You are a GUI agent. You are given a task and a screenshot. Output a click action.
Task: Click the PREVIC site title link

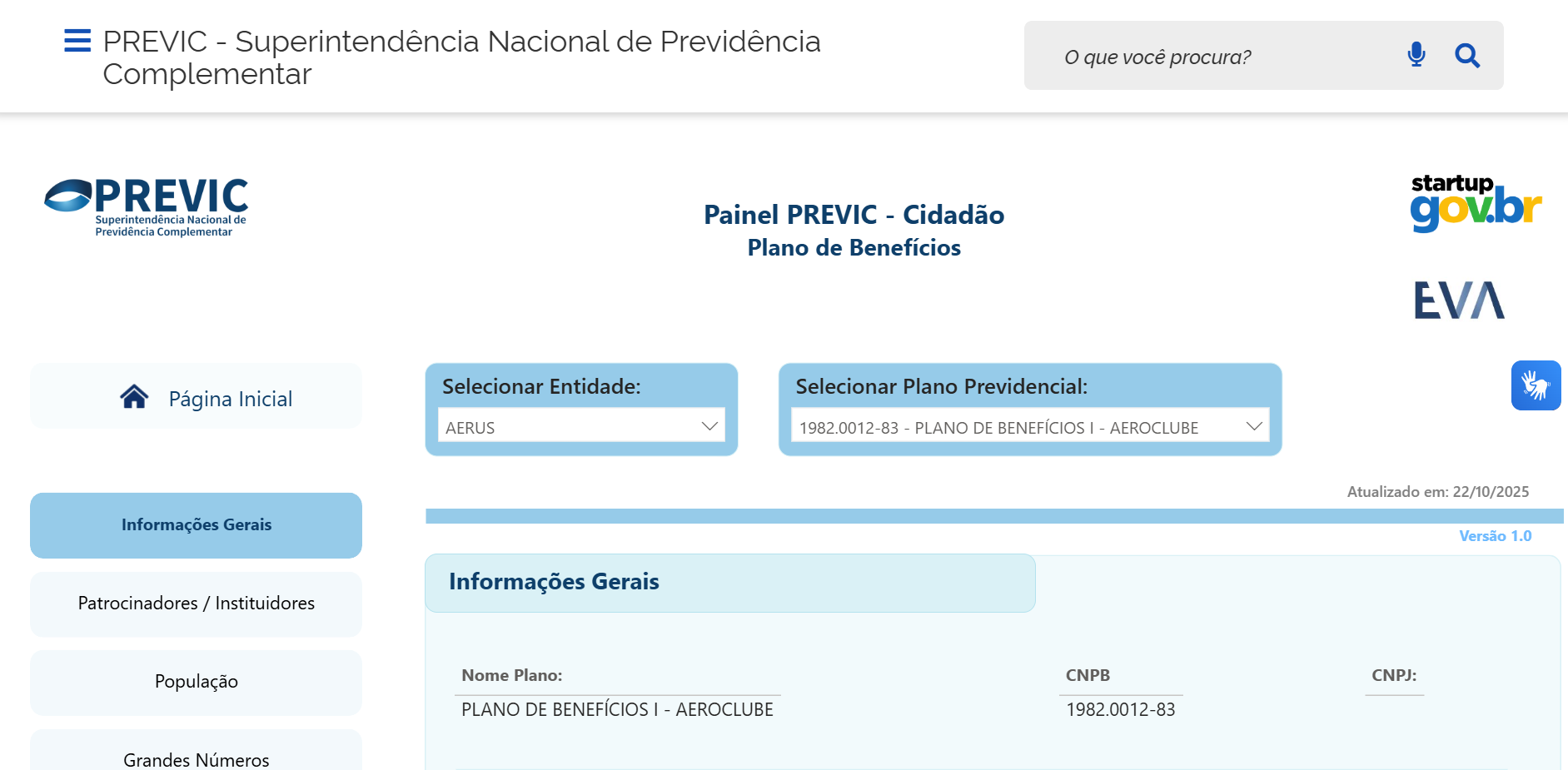[461, 57]
